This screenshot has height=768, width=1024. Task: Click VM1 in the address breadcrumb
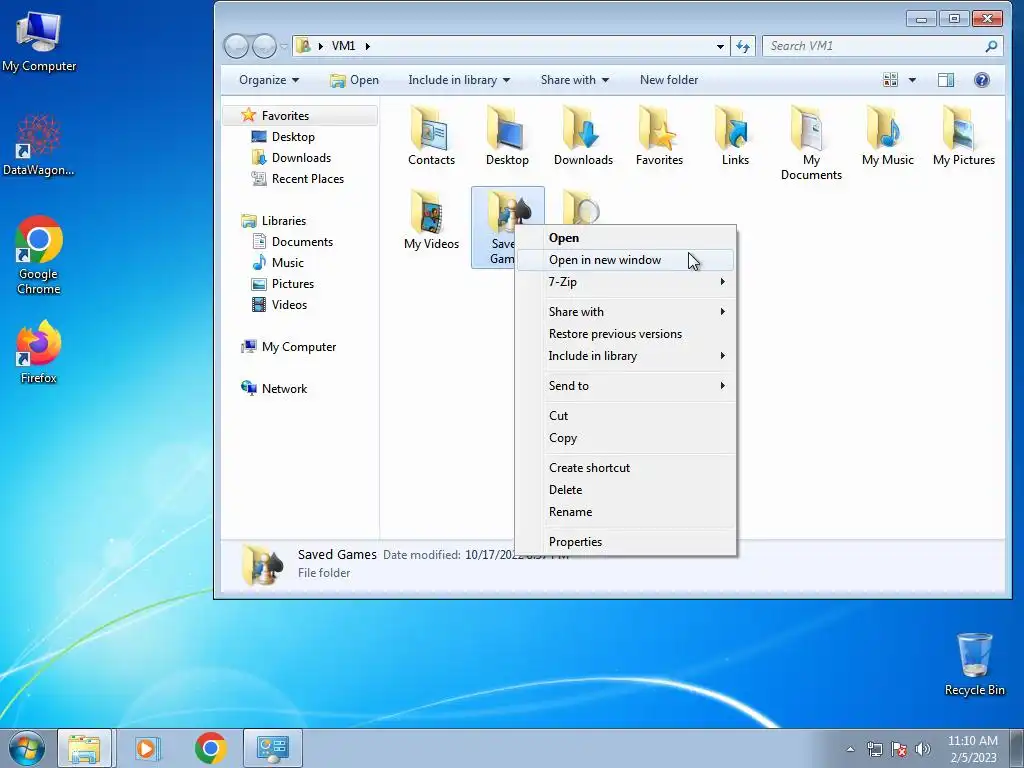pyautogui.click(x=343, y=46)
